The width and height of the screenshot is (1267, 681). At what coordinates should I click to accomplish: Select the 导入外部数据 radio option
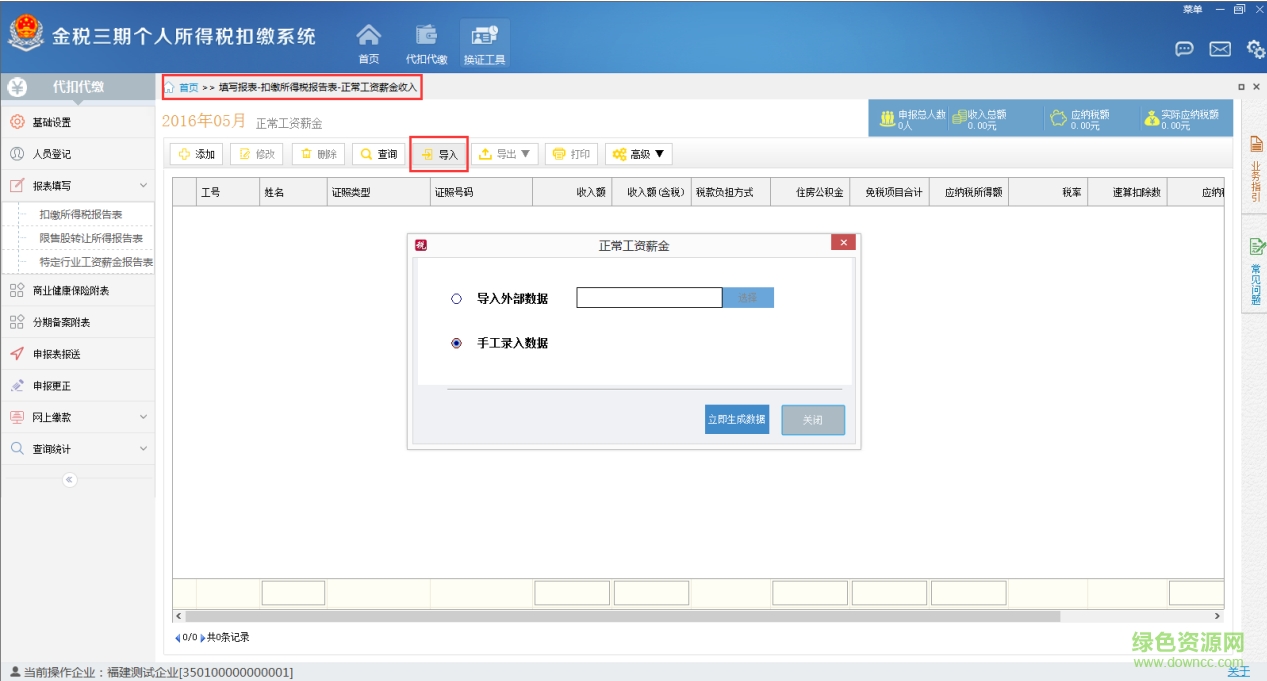(x=457, y=298)
